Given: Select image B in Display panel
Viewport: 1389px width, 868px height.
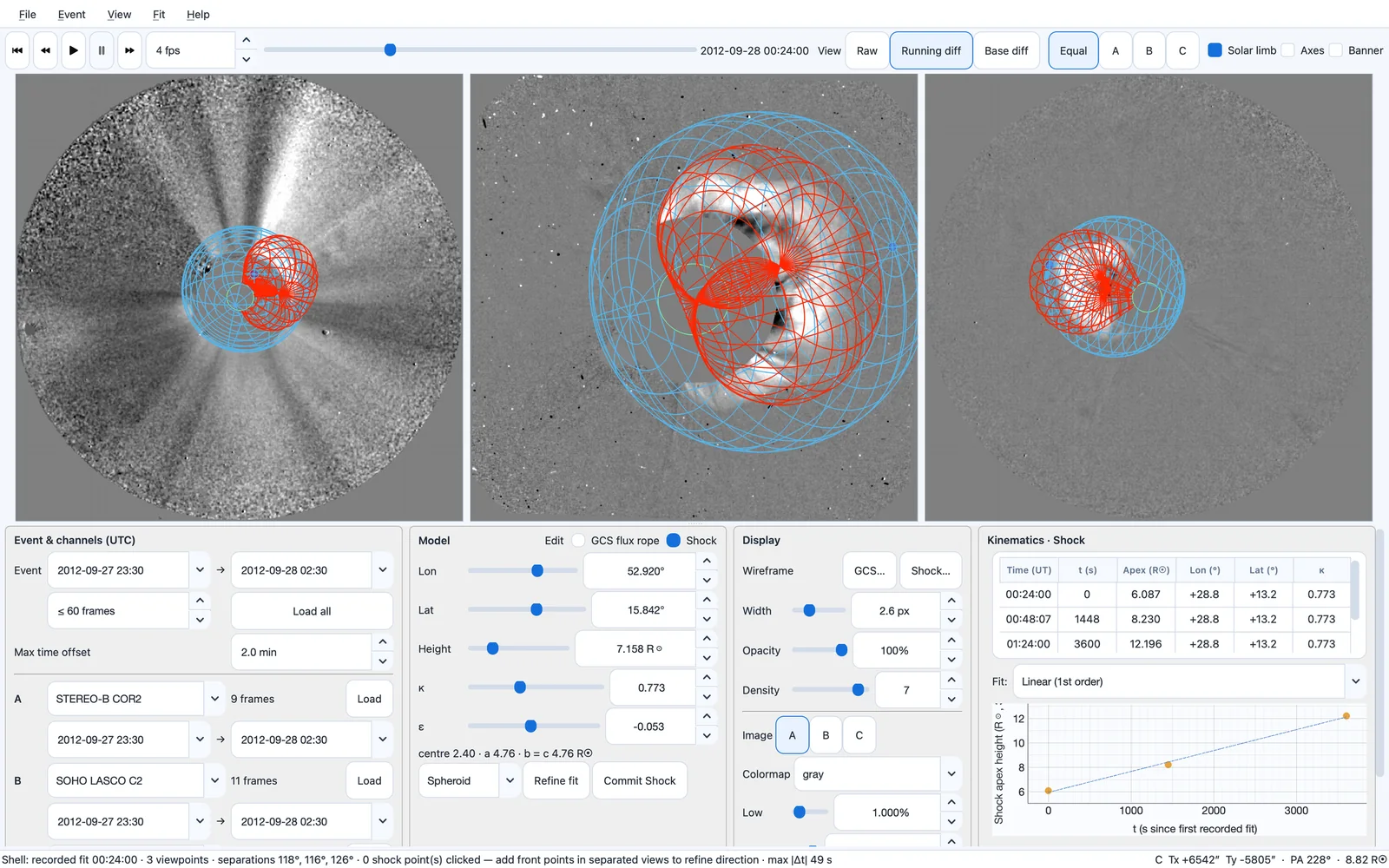Looking at the screenshot, I should click(826, 735).
